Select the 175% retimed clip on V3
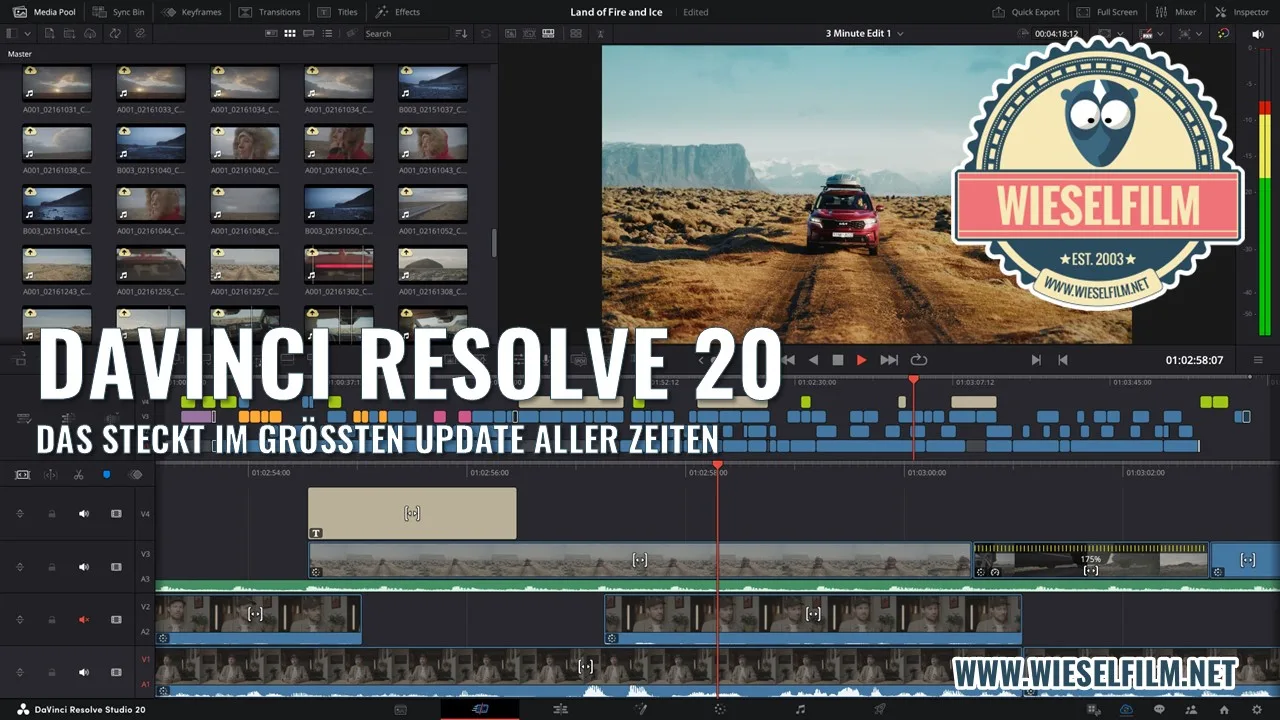Image resolution: width=1280 pixels, height=720 pixels. point(1091,561)
